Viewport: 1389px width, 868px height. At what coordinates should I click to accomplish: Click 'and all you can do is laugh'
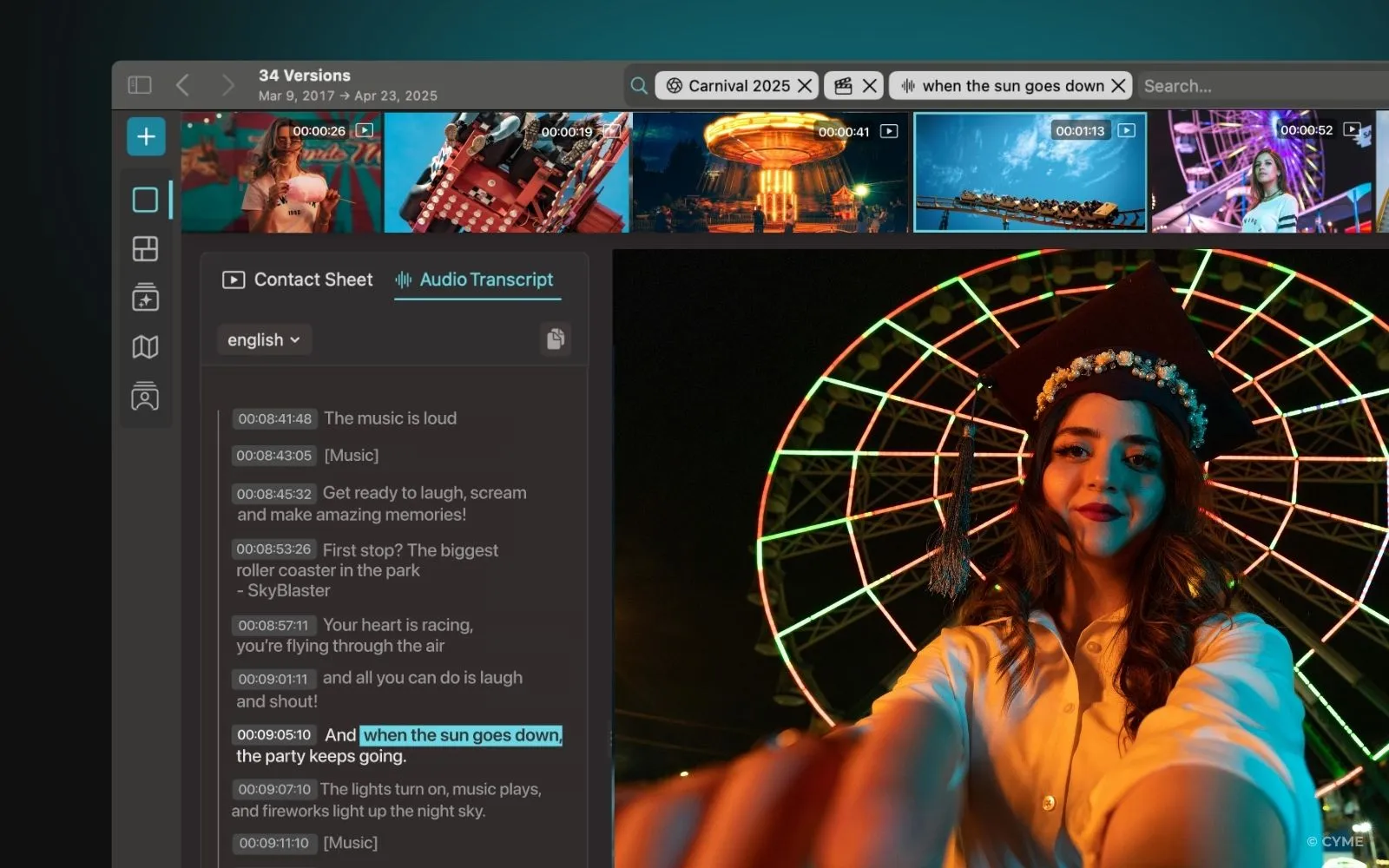tap(423, 678)
